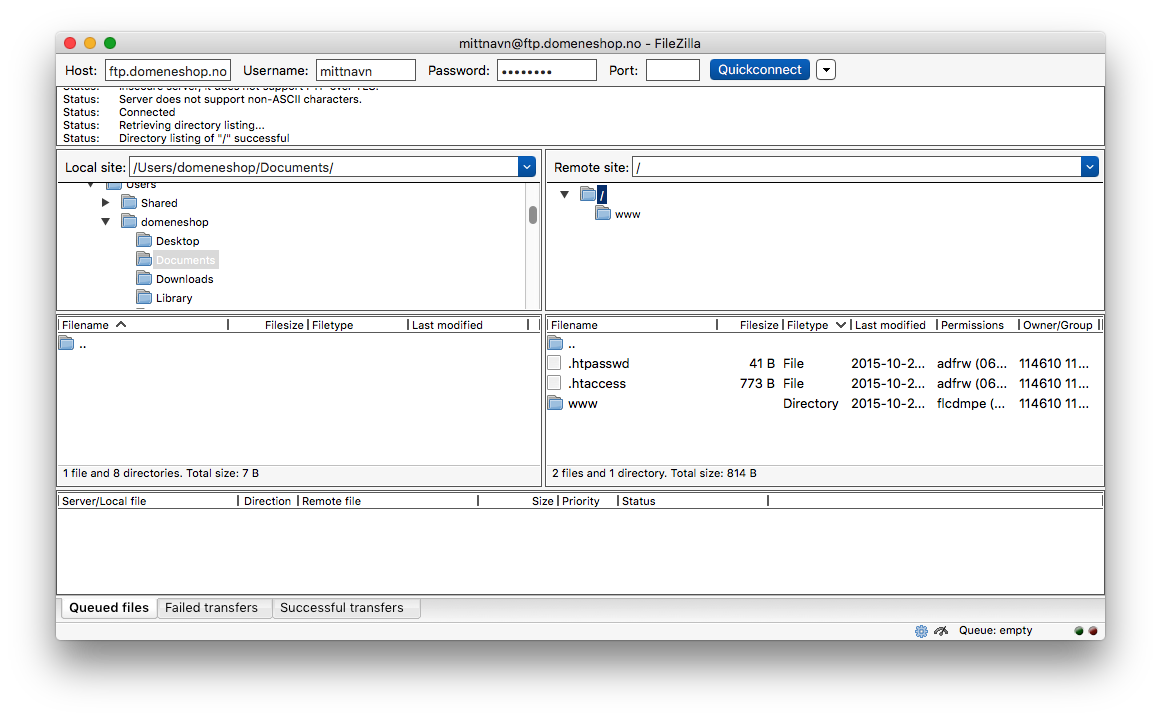Click the Local site path text box
This screenshot has width=1161, height=720.
click(324, 167)
